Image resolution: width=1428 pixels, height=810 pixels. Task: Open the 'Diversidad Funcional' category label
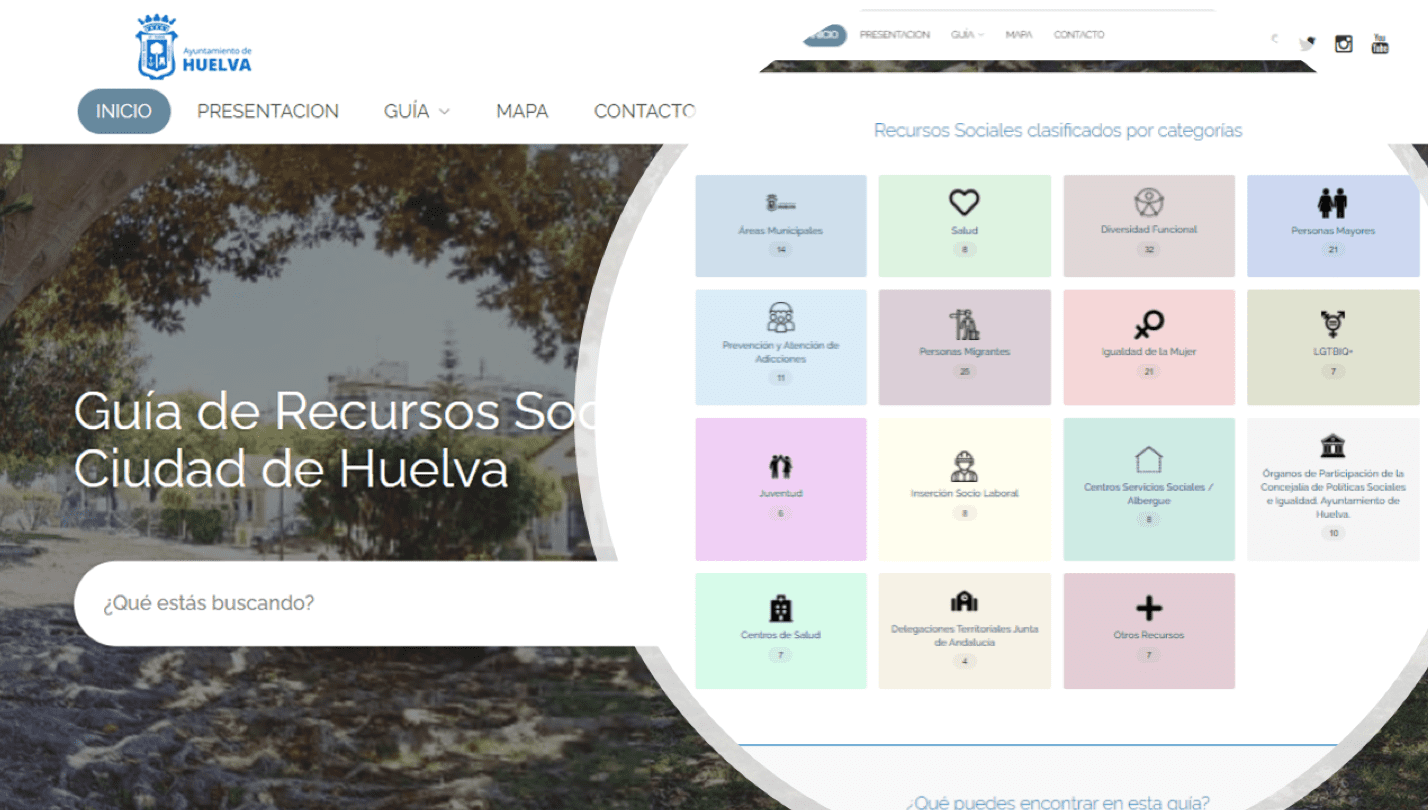point(1149,230)
